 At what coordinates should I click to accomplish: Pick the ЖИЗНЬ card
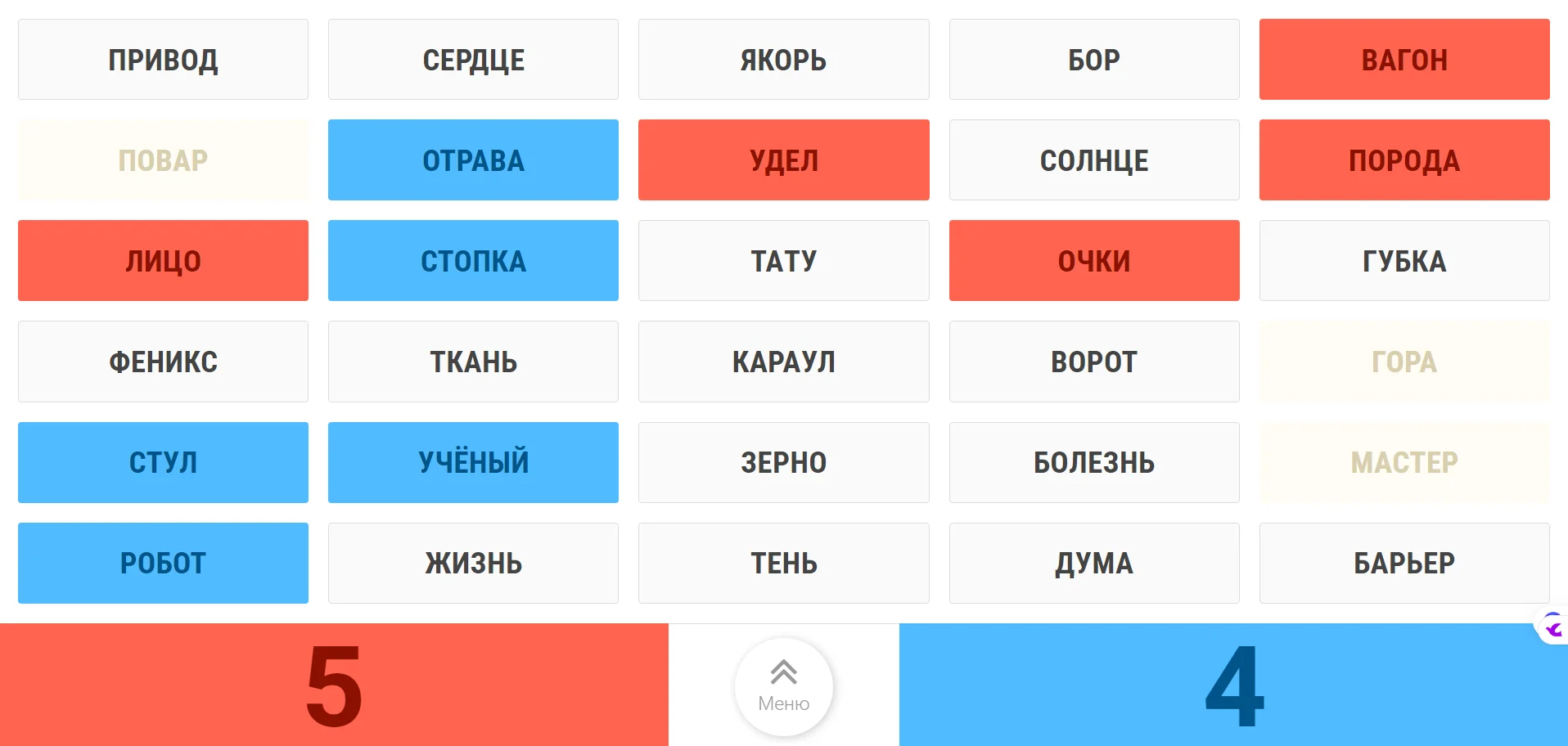(473, 563)
